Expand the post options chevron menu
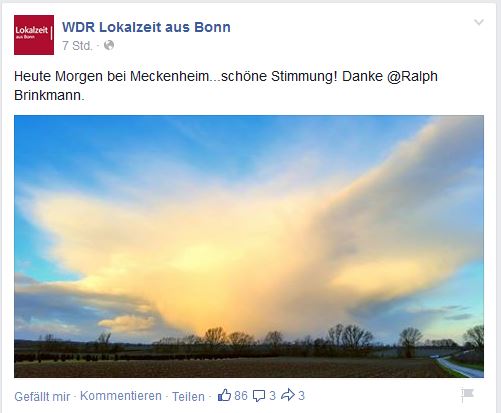This screenshot has height=413, width=501. tap(479, 23)
